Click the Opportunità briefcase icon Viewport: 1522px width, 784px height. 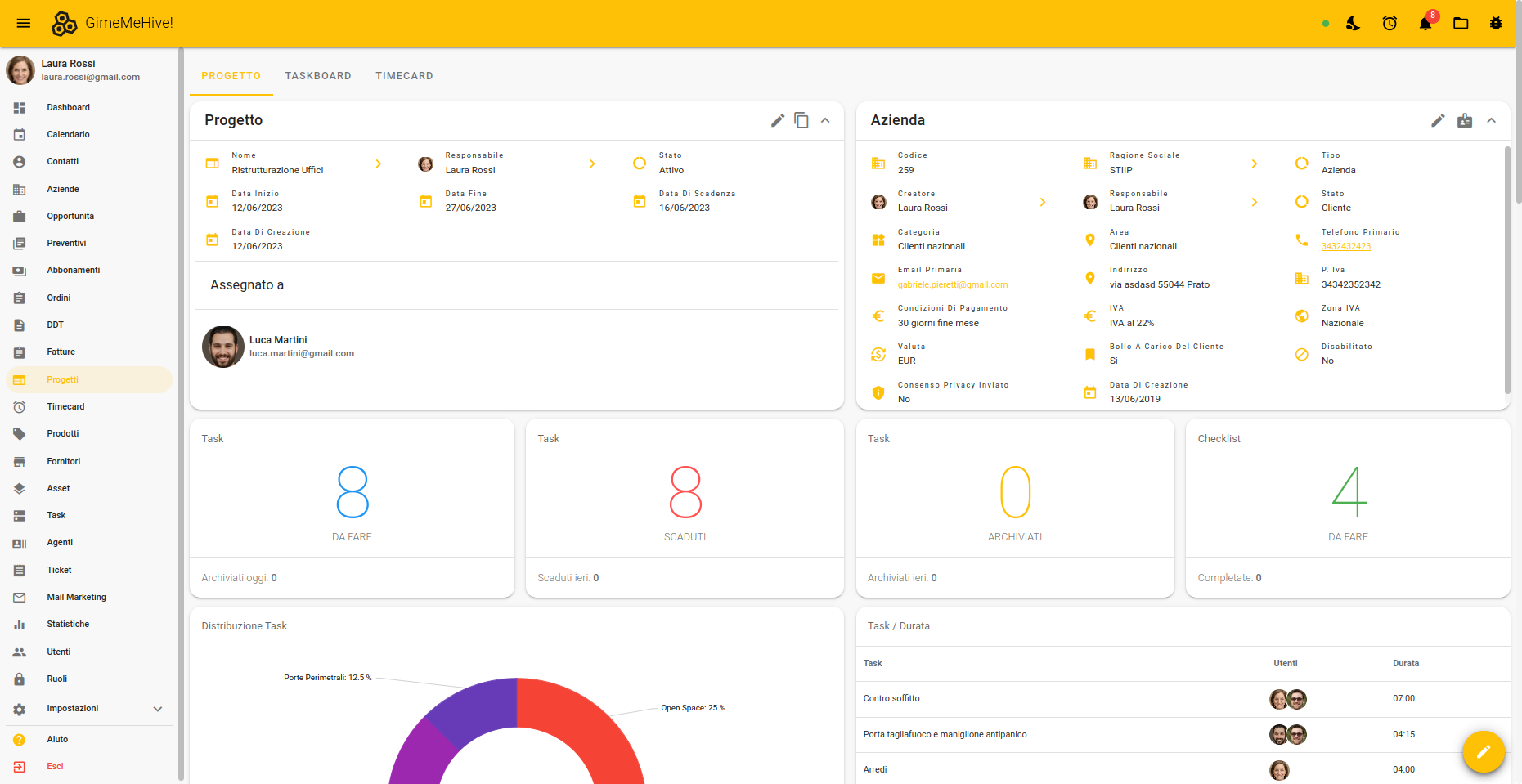[20, 216]
